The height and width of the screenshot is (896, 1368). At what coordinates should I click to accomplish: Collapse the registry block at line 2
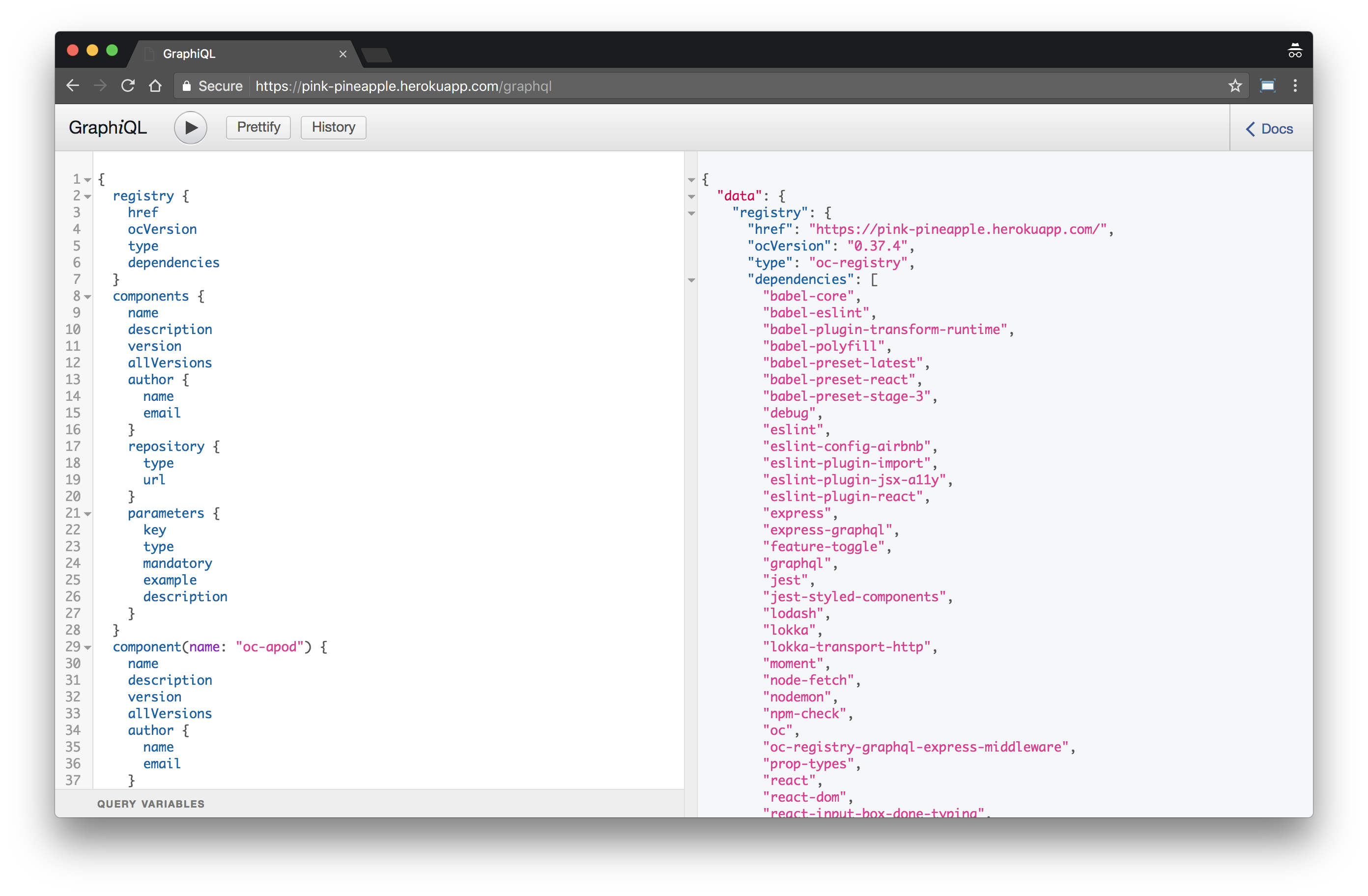tap(88, 196)
